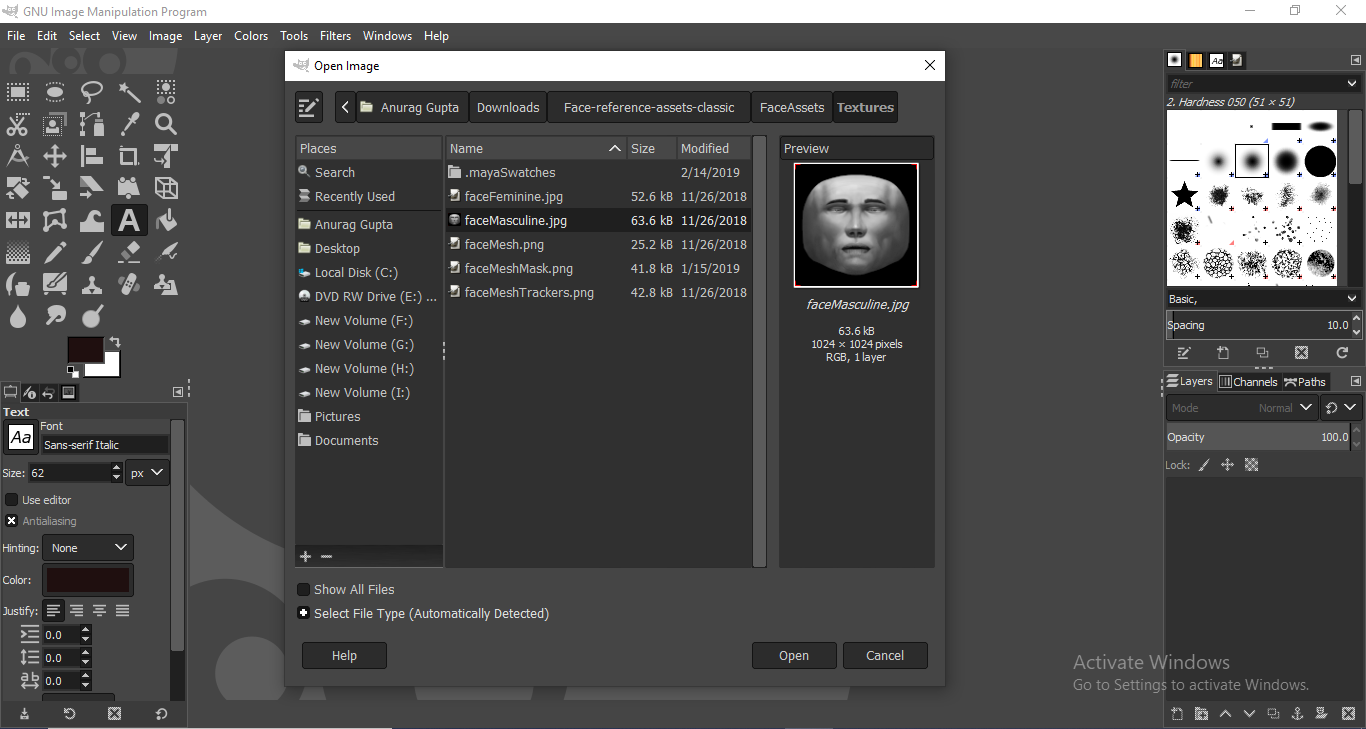1366x729 pixels.
Task: Set justify to centered alignment
Action: 100,610
